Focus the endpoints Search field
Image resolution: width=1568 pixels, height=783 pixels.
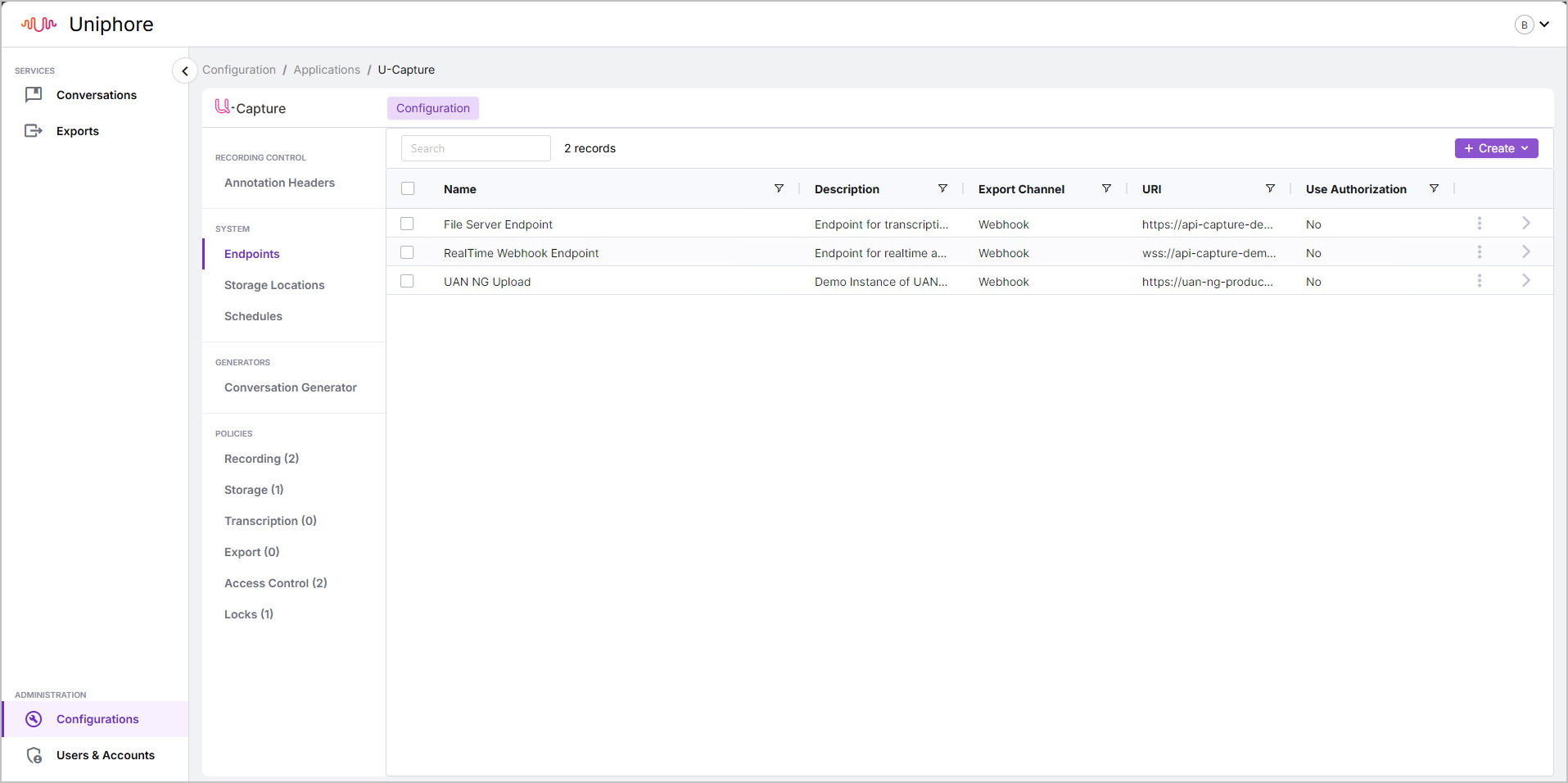click(x=476, y=148)
